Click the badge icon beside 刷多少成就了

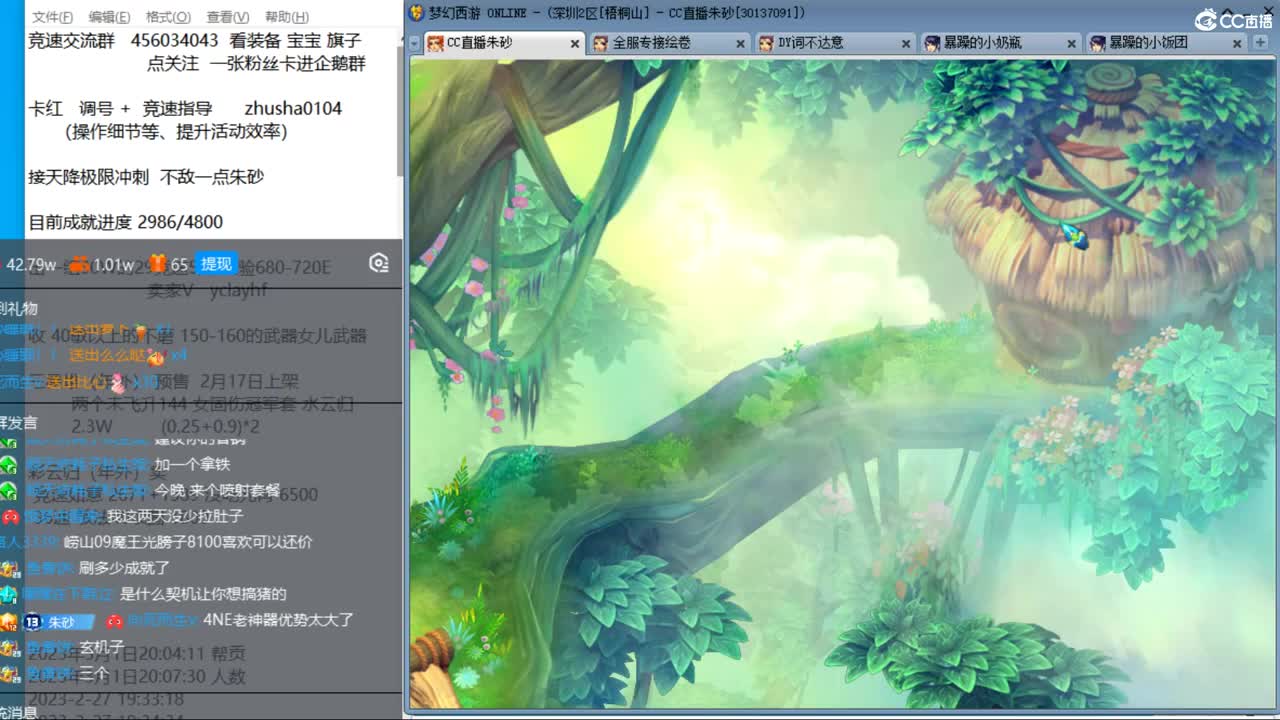[x=9, y=569]
